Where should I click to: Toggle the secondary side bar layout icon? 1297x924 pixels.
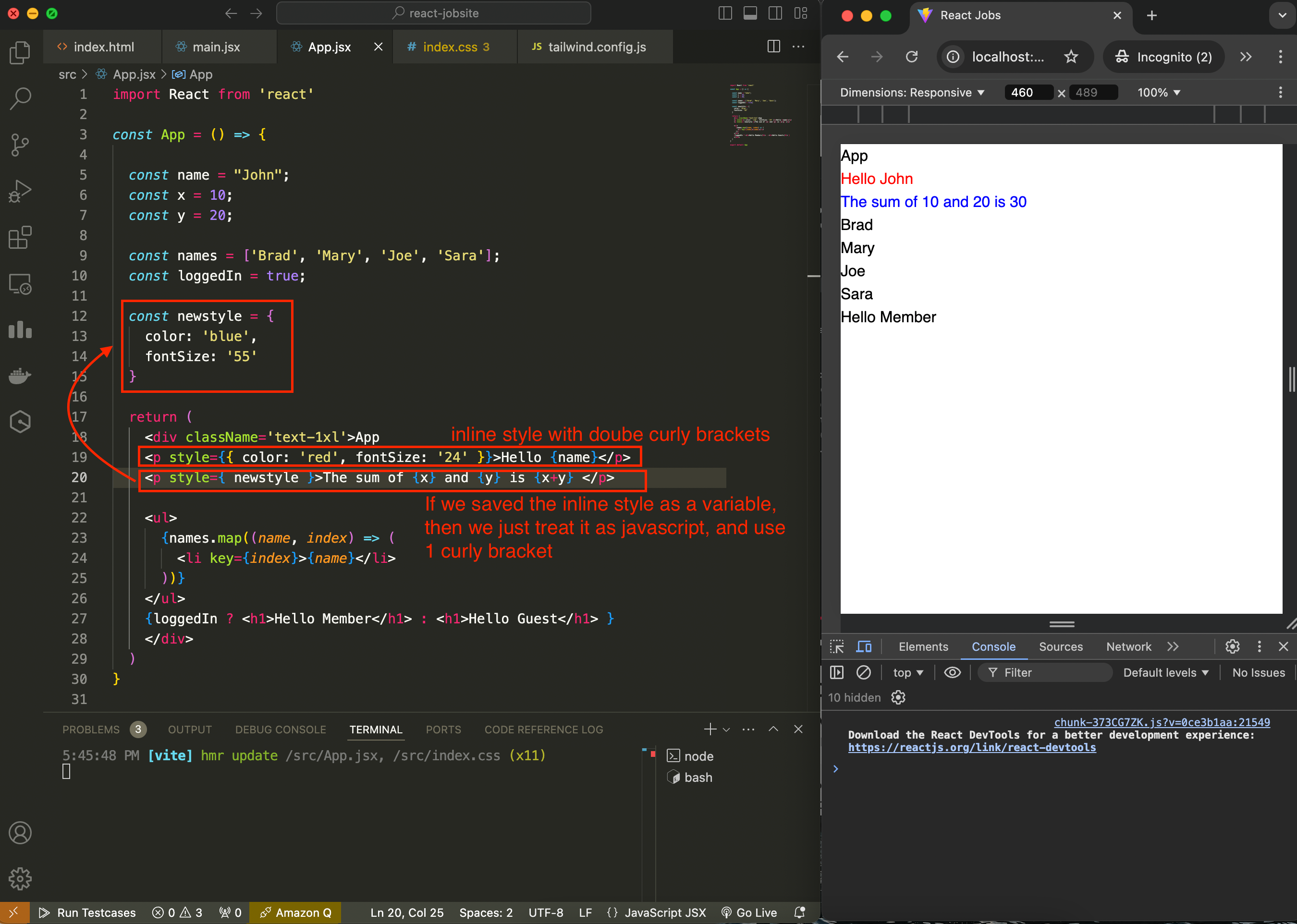click(775, 13)
